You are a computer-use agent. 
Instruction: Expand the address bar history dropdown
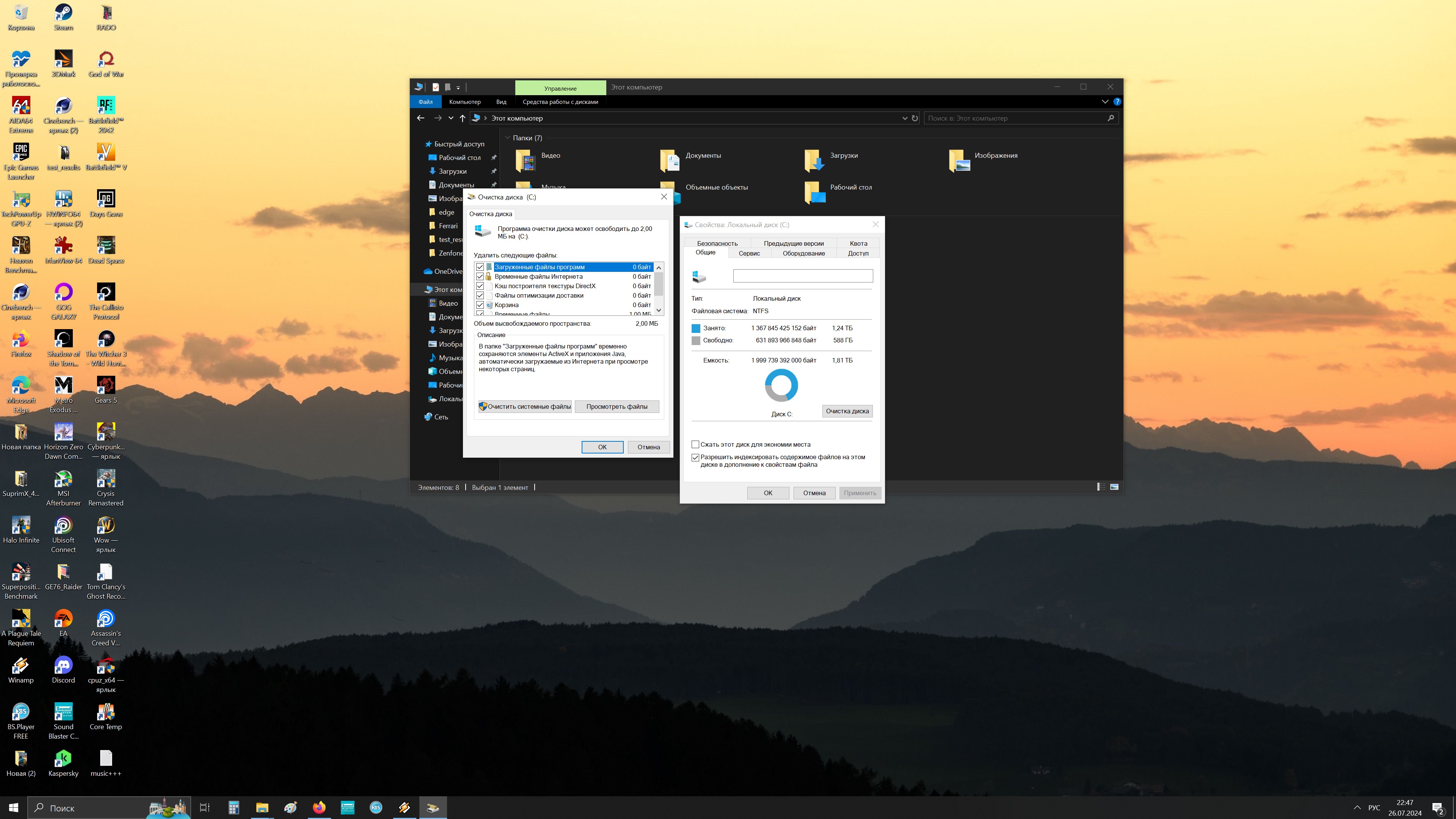point(904,118)
